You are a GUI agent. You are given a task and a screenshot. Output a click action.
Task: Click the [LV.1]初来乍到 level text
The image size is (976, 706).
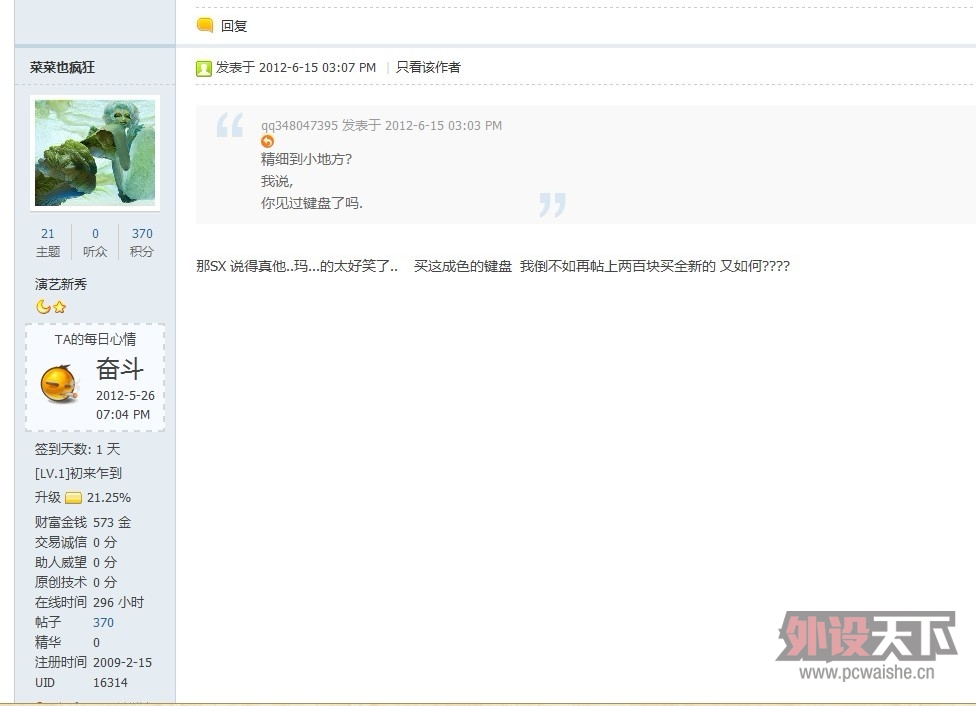[78, 473]
